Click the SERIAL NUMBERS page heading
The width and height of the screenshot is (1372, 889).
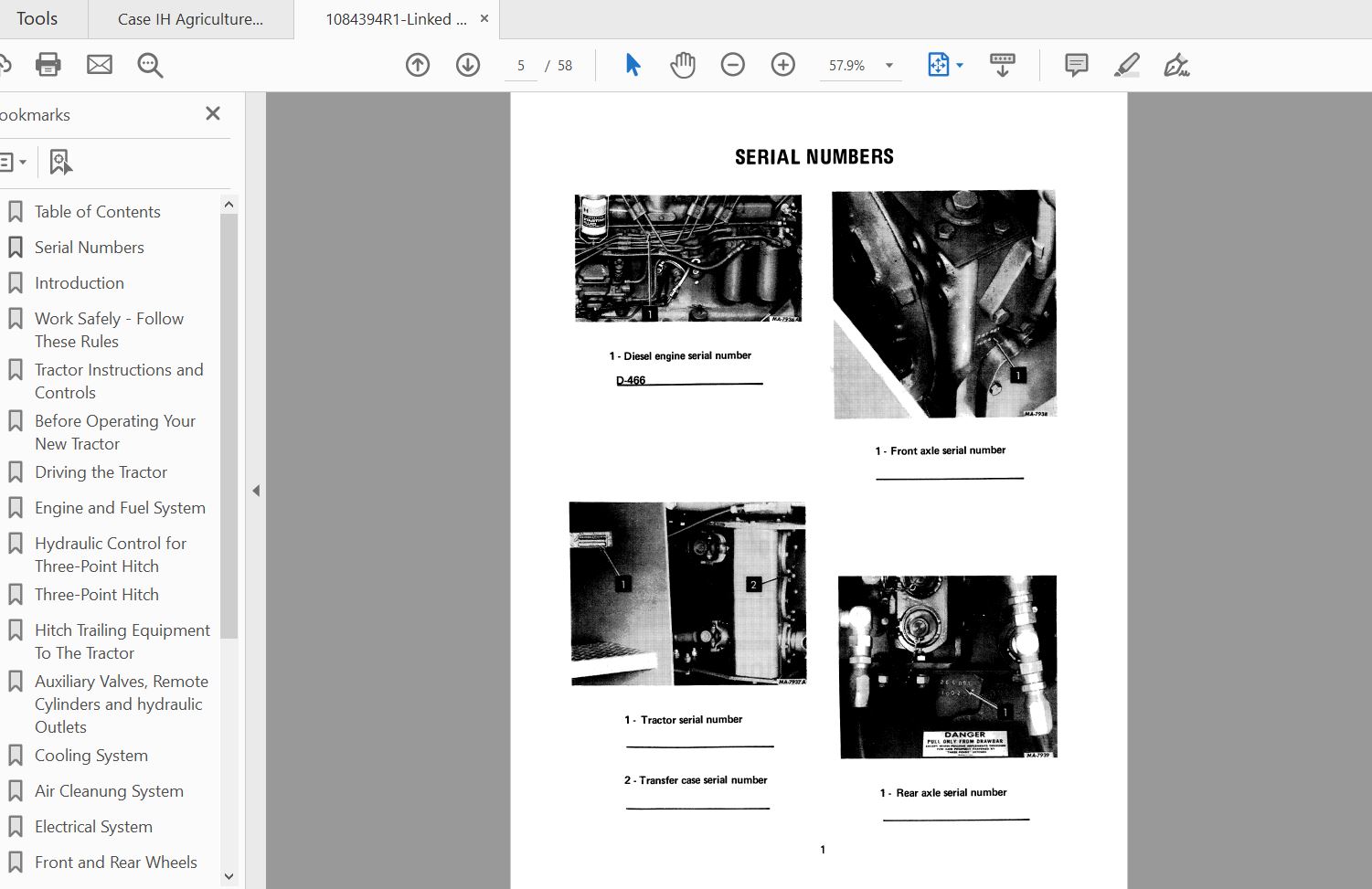point(814,157)
